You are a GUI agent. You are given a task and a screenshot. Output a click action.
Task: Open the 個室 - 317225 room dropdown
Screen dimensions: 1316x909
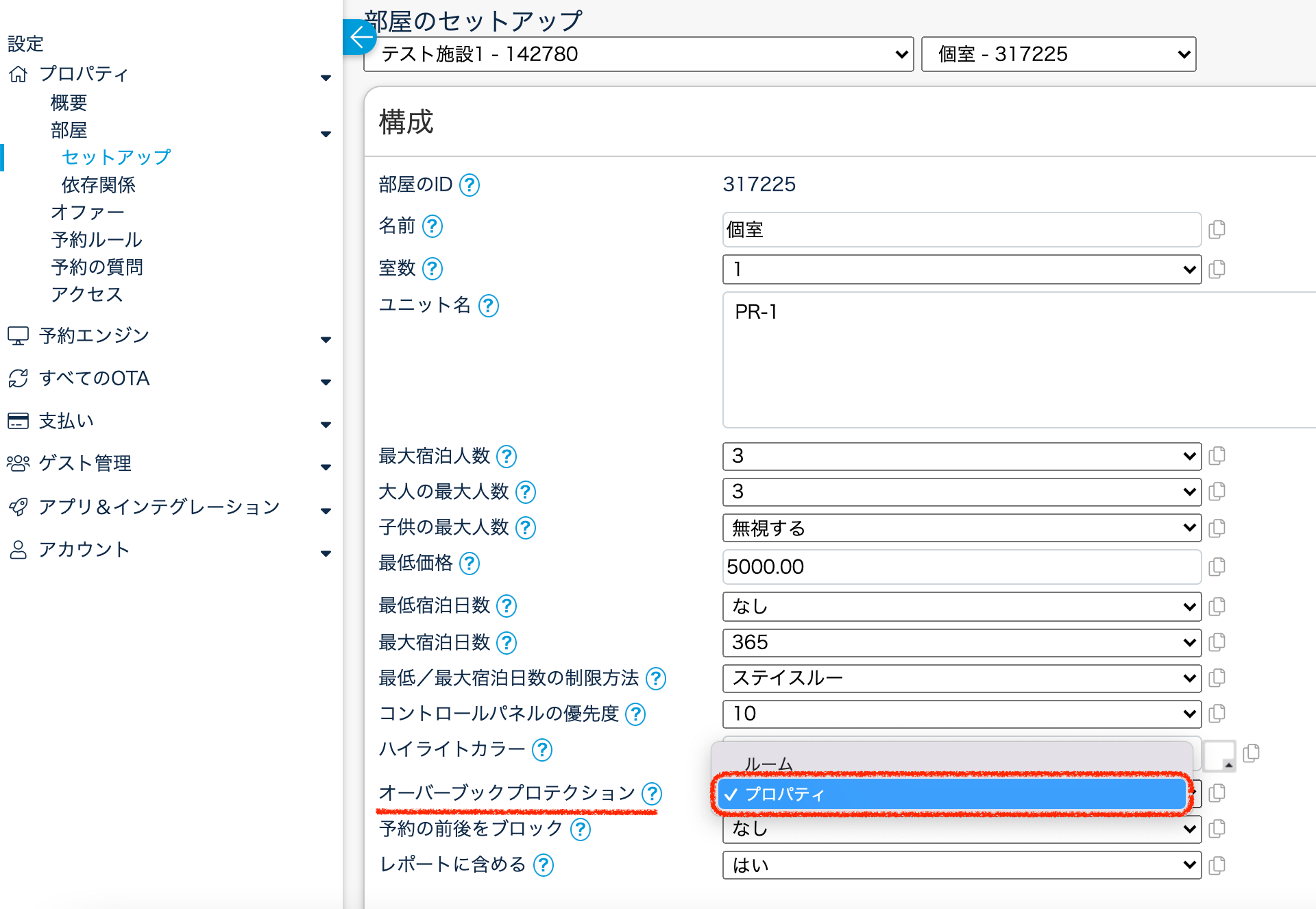1058,54
